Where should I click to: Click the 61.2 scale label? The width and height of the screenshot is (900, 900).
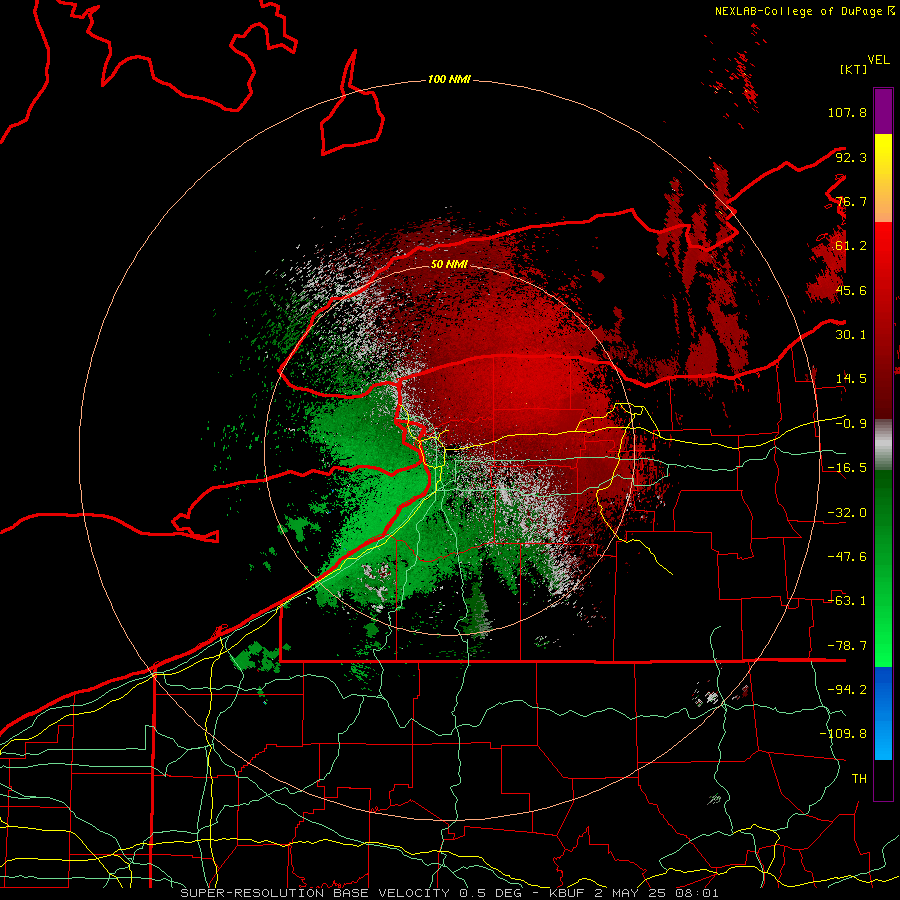(851, 246)
